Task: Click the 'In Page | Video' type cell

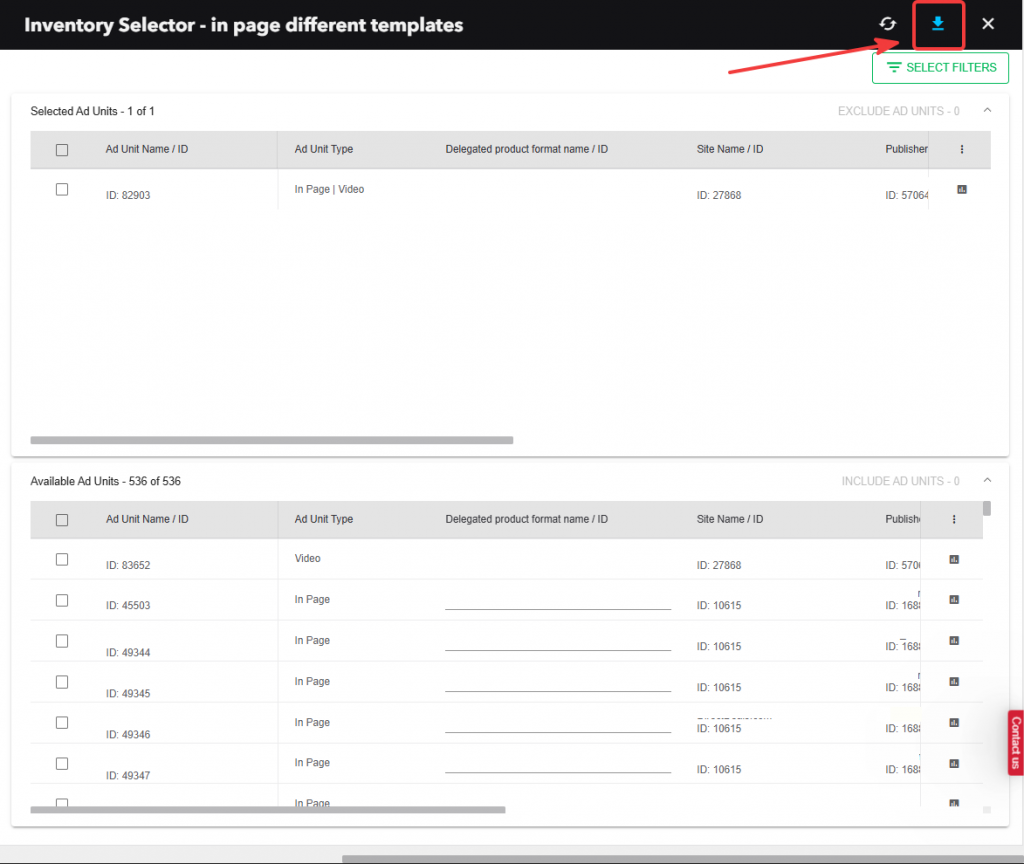Action: 329,189
